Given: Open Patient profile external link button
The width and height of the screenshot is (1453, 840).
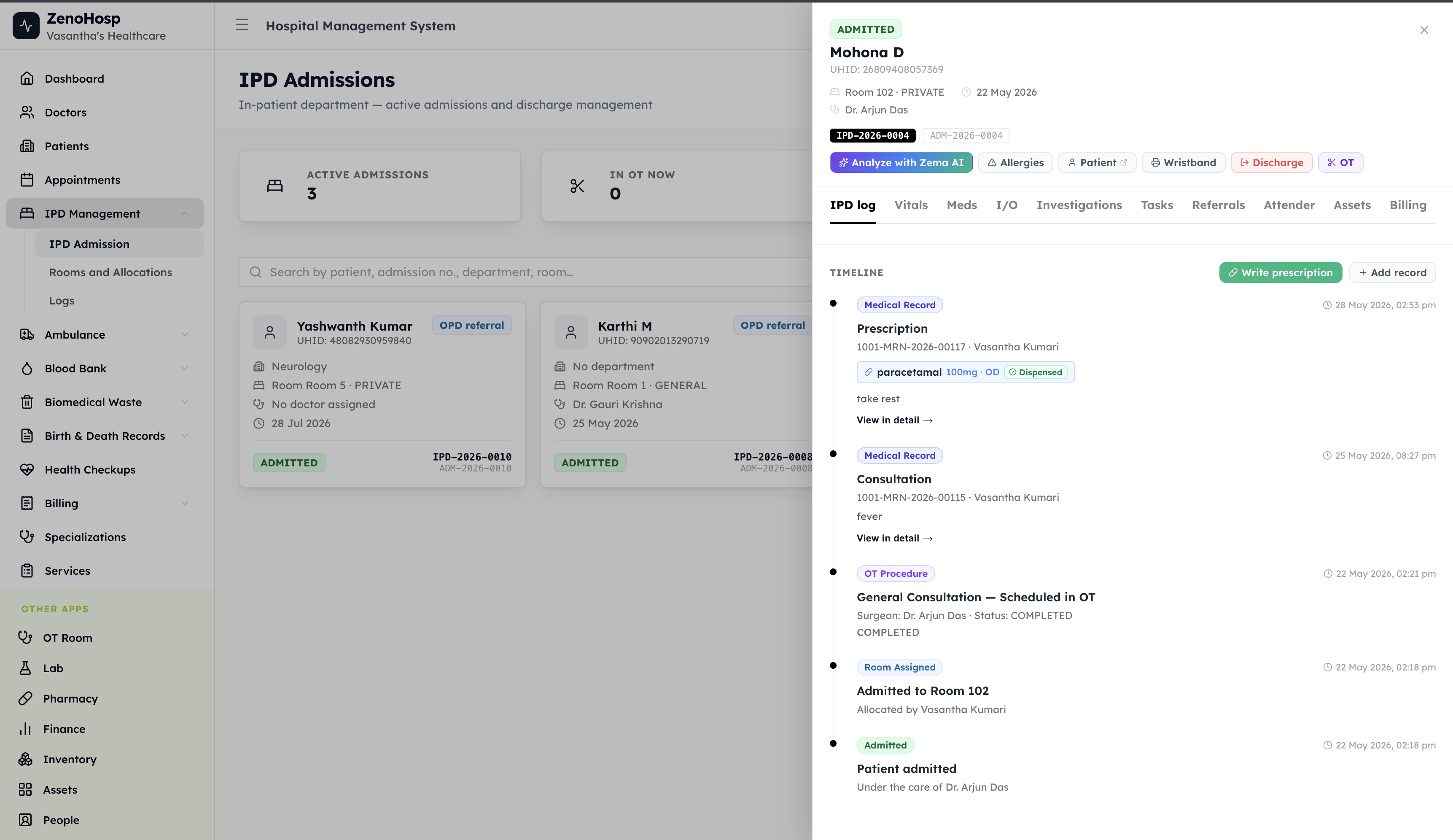Looking at the screenshot, I should (1097, 163).
